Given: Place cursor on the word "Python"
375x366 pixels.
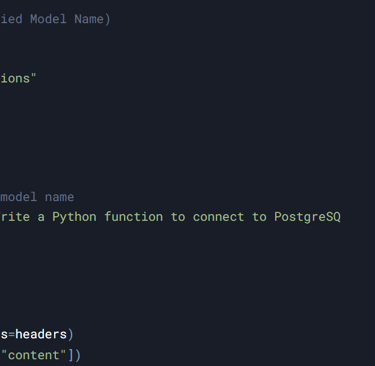Looking at the screenshot, I should pos(74,217).
